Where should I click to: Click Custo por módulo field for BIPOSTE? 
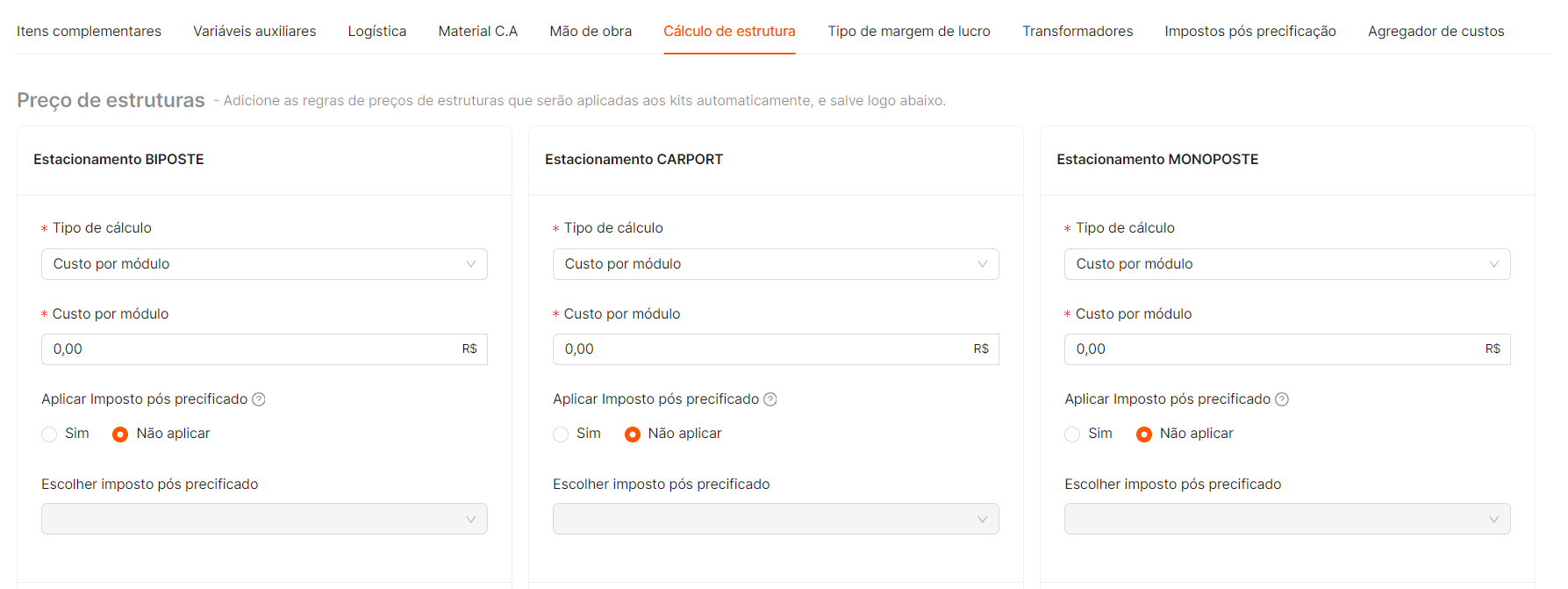point(264,349)
